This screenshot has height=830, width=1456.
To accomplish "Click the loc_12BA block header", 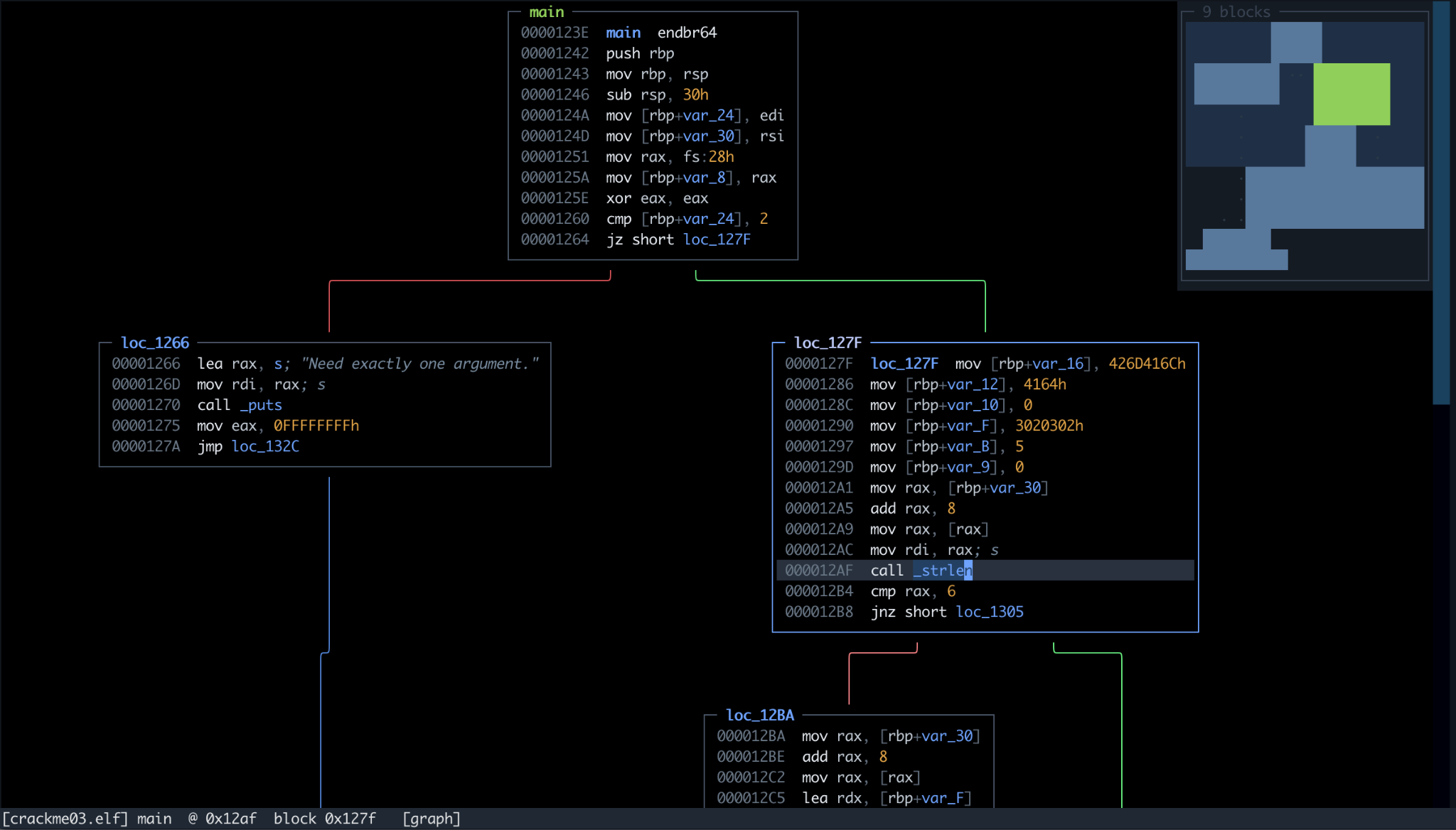I will (x=760, y=715).
